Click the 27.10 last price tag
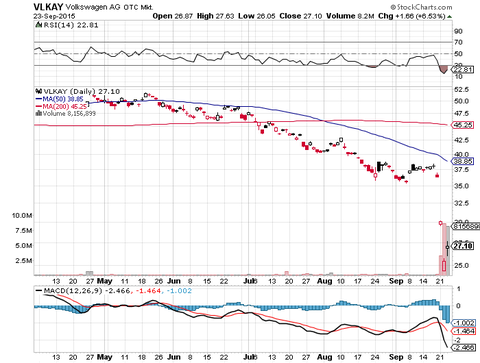Image resolution: width=480 pixels, height=363 pixels. (463, 246)
